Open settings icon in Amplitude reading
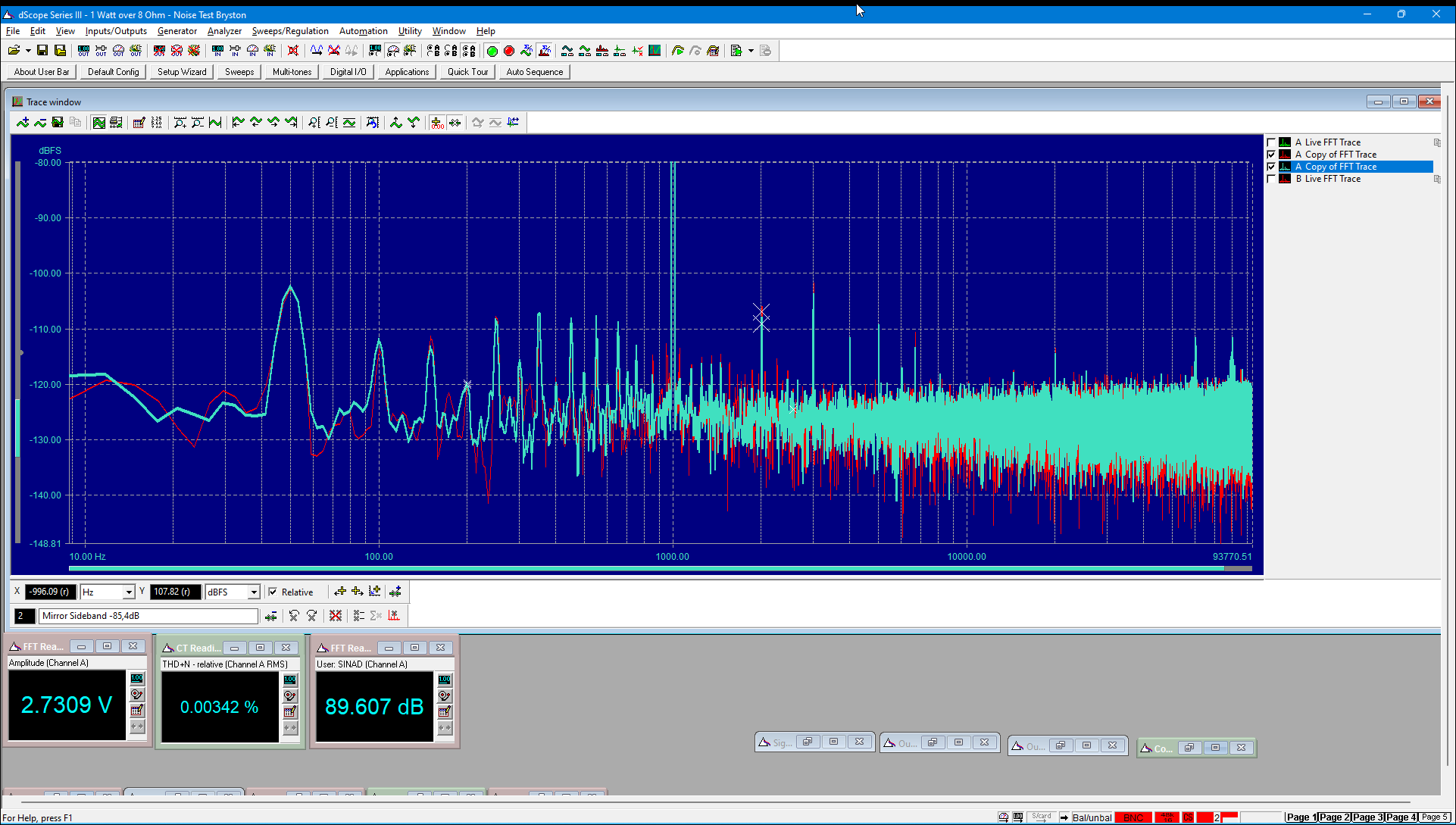 tap(137, 695)
